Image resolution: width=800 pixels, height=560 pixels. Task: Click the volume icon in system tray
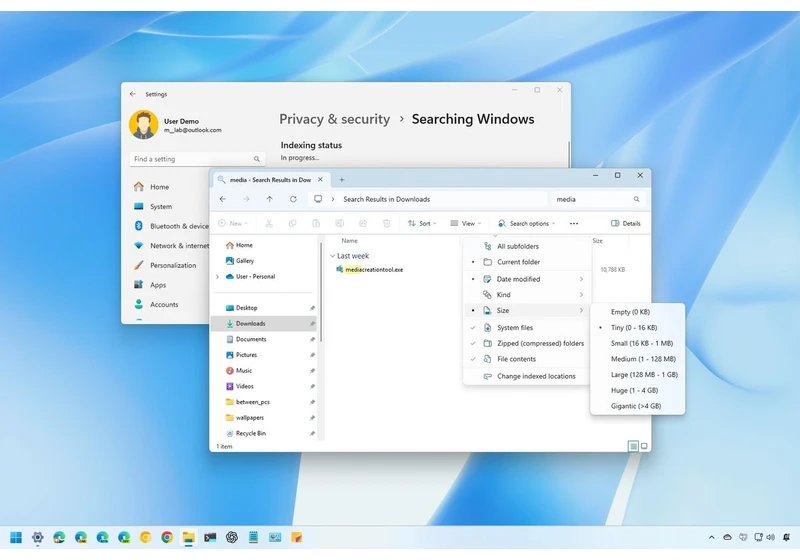[x=770, y=537]
